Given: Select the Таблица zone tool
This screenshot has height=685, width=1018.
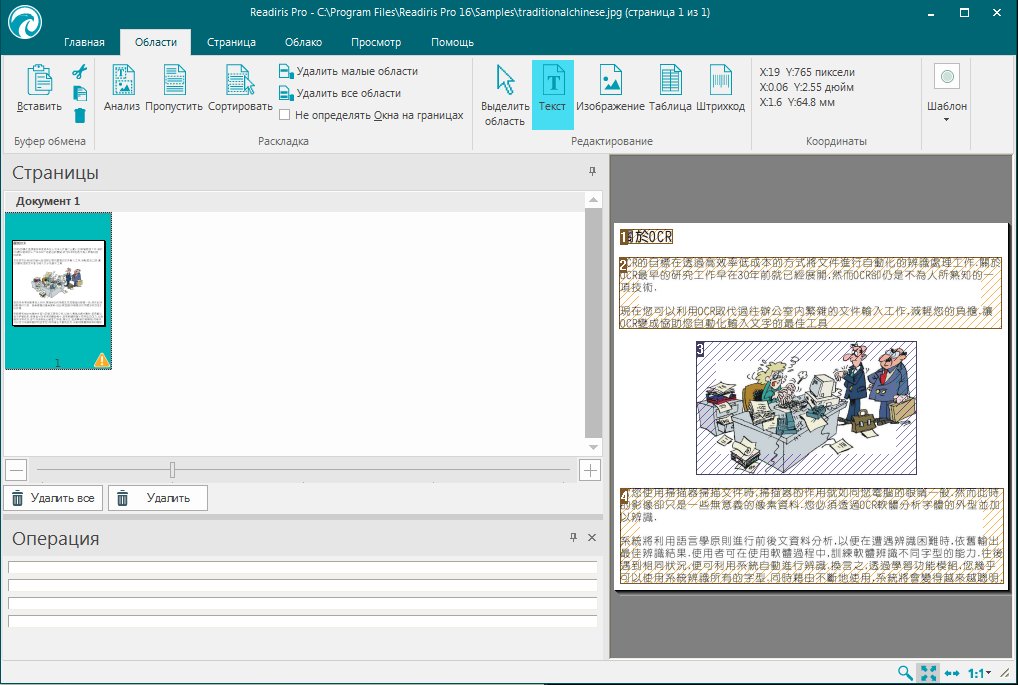Looking at the screenshot, I should point(670,88).
